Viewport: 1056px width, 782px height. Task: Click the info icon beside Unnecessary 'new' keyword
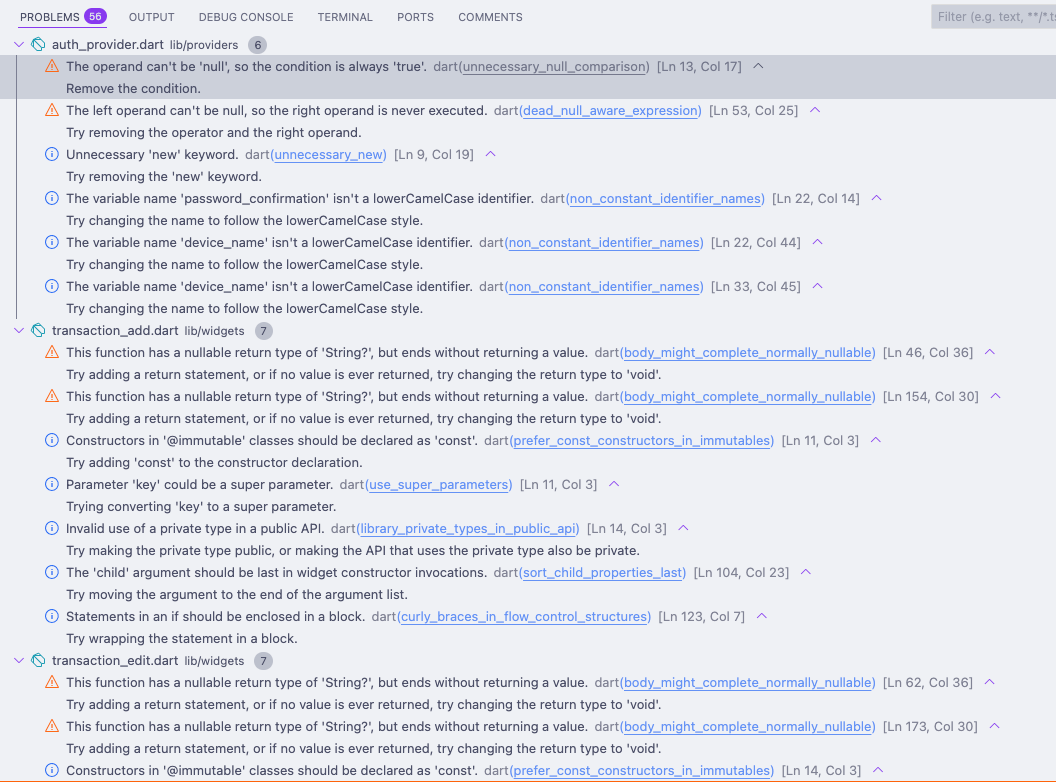point(52,155)
